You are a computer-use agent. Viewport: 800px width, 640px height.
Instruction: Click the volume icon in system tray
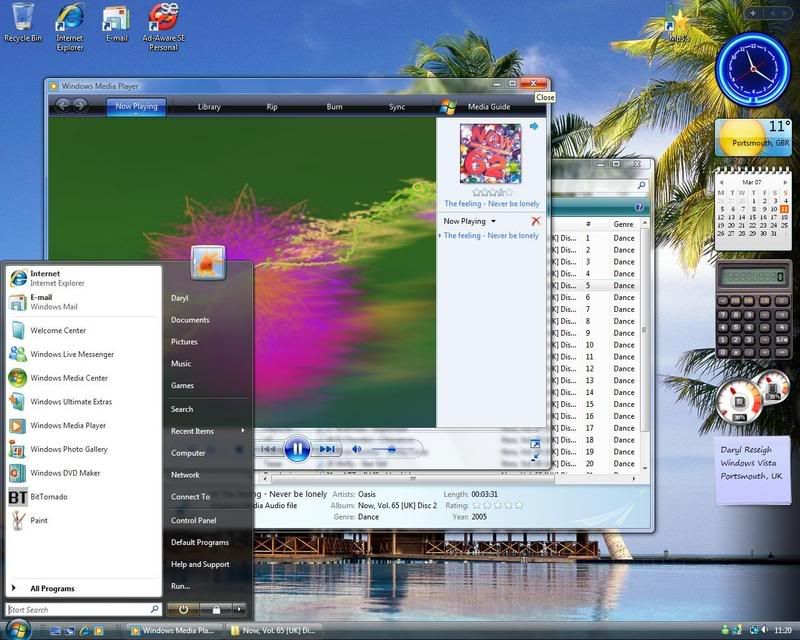pos(764,630)
